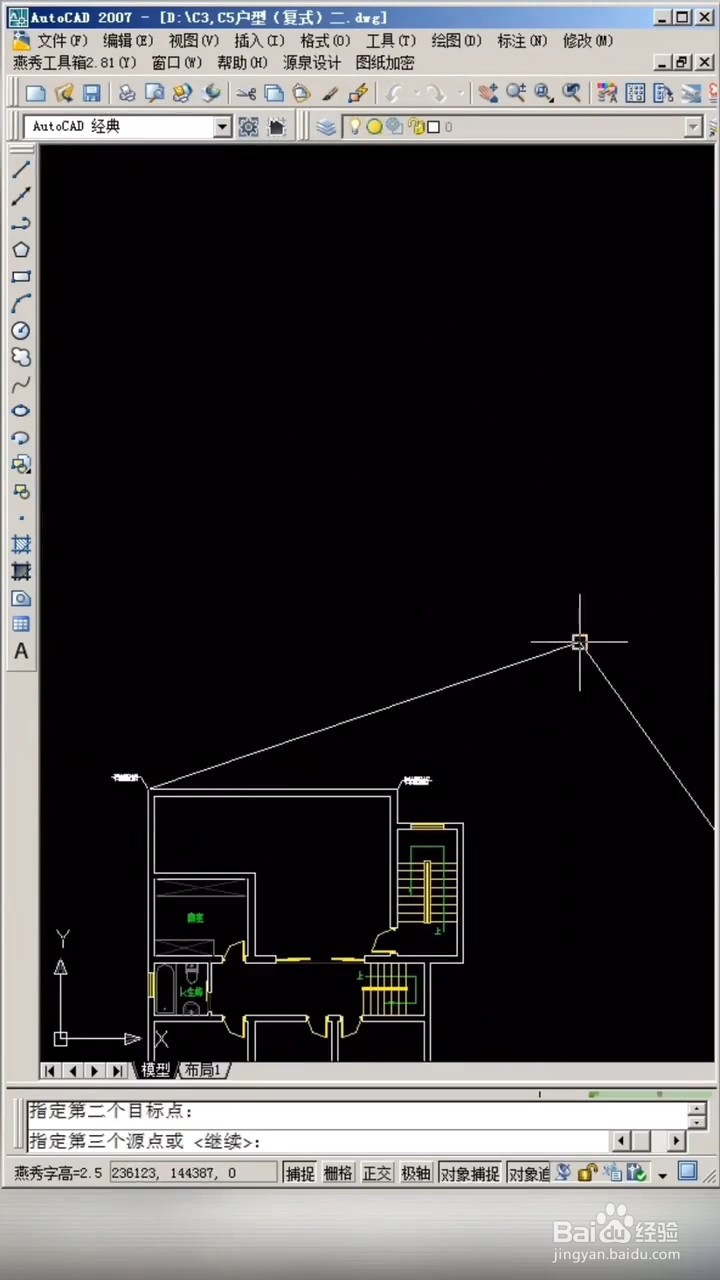The height and width of the screenshot is (1280, 720).
Task: Open the 格式(O) menu
Action: 325,41
